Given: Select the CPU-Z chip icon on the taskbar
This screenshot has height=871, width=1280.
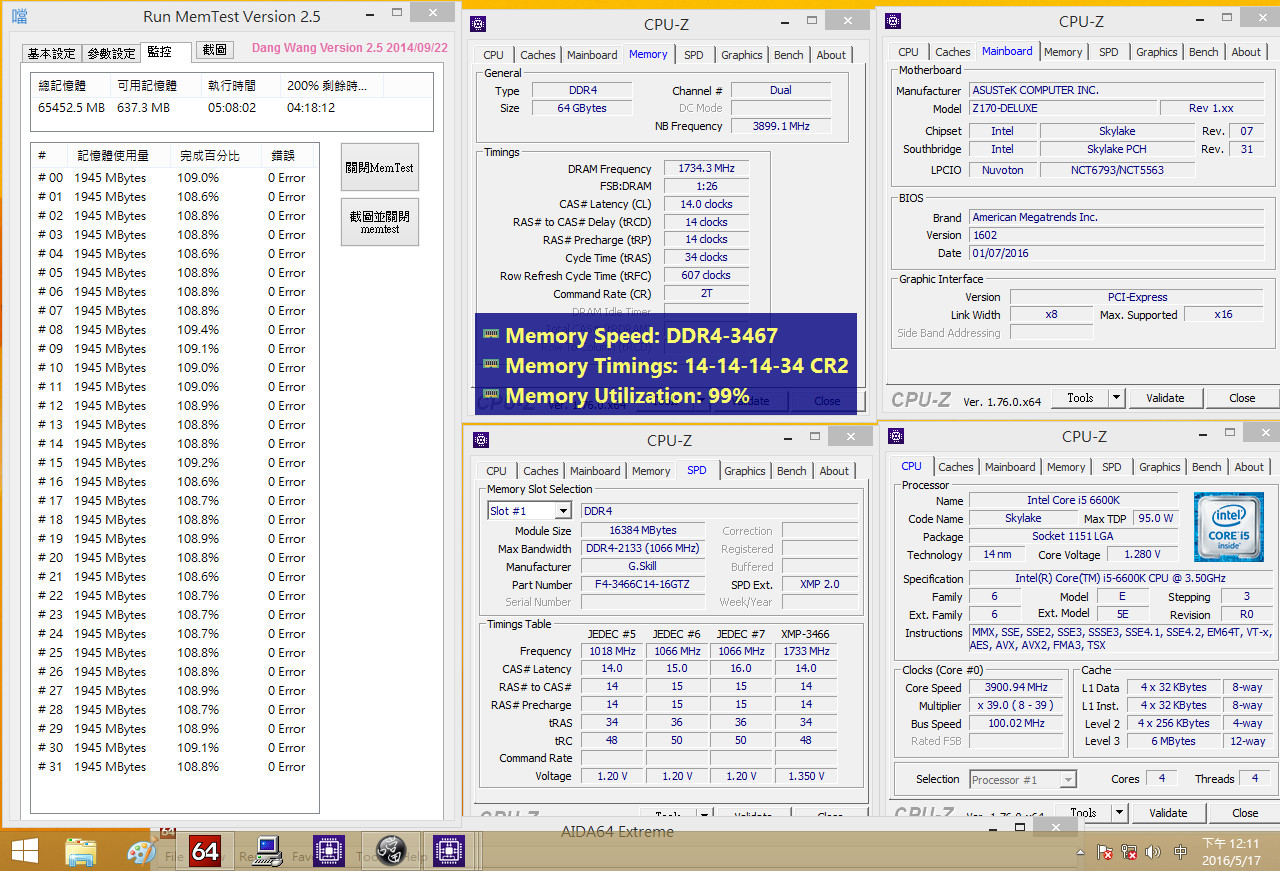Looking at the screenshot, I should pyautogui.click(x=328, y=851).
